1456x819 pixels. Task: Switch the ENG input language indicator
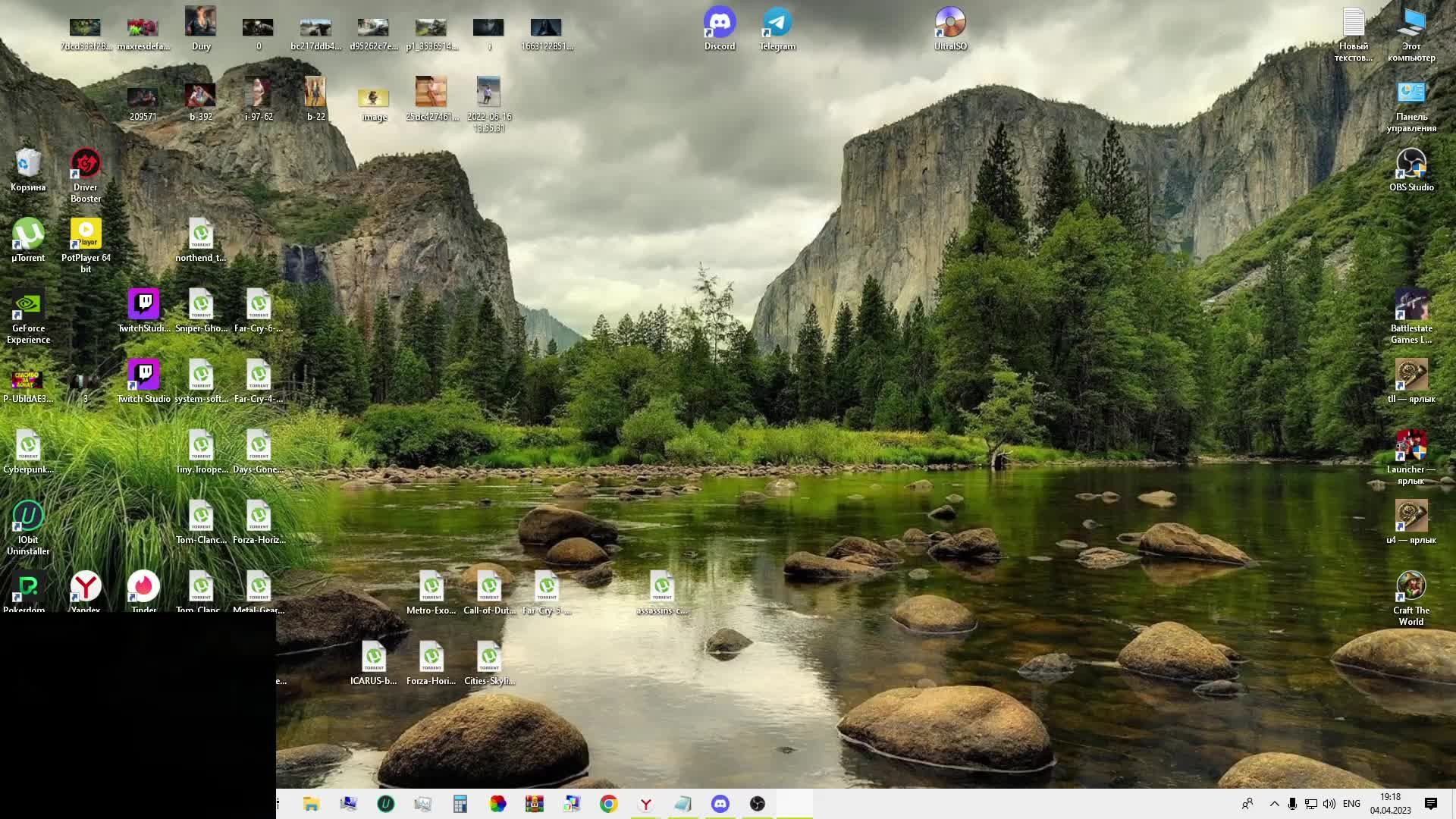(1351, 804)
